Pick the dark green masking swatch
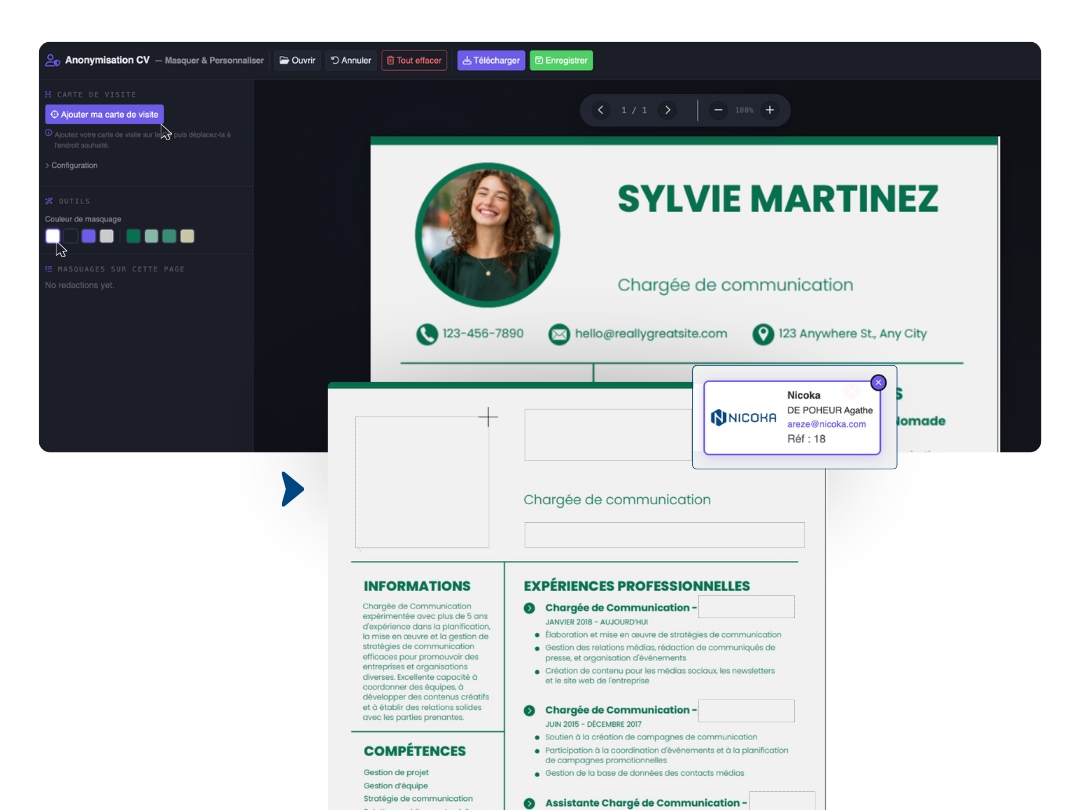The image size is (1080, 810). [x=133, y=236]
